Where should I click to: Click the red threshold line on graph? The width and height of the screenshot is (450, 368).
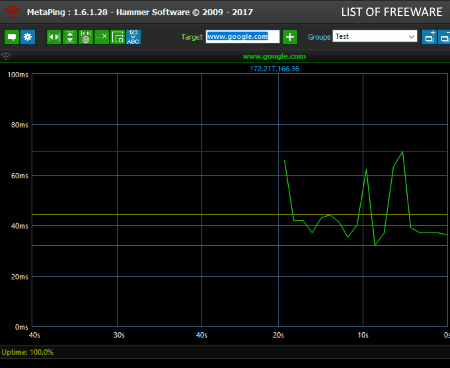[x=240, y=152]
